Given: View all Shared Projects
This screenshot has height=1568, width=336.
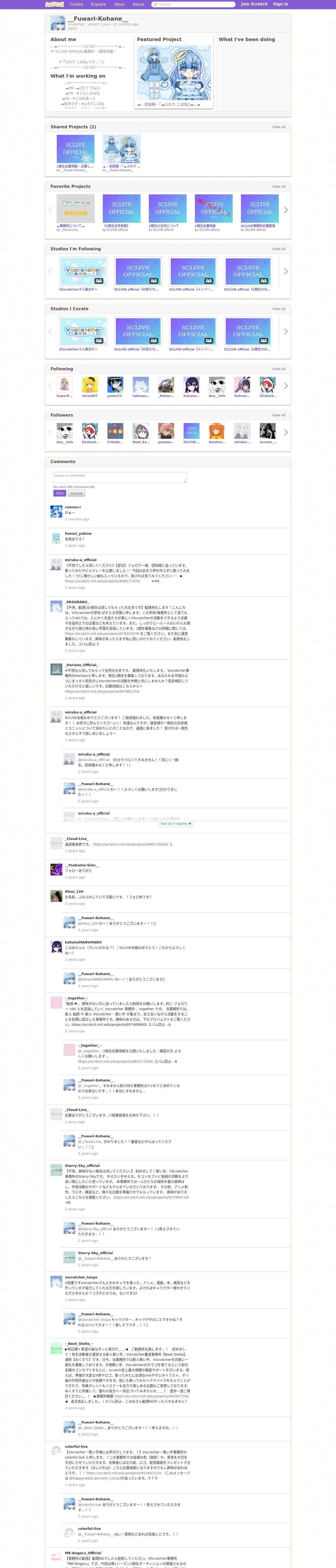Looking at the screenshot, I should tap(279, 127).
